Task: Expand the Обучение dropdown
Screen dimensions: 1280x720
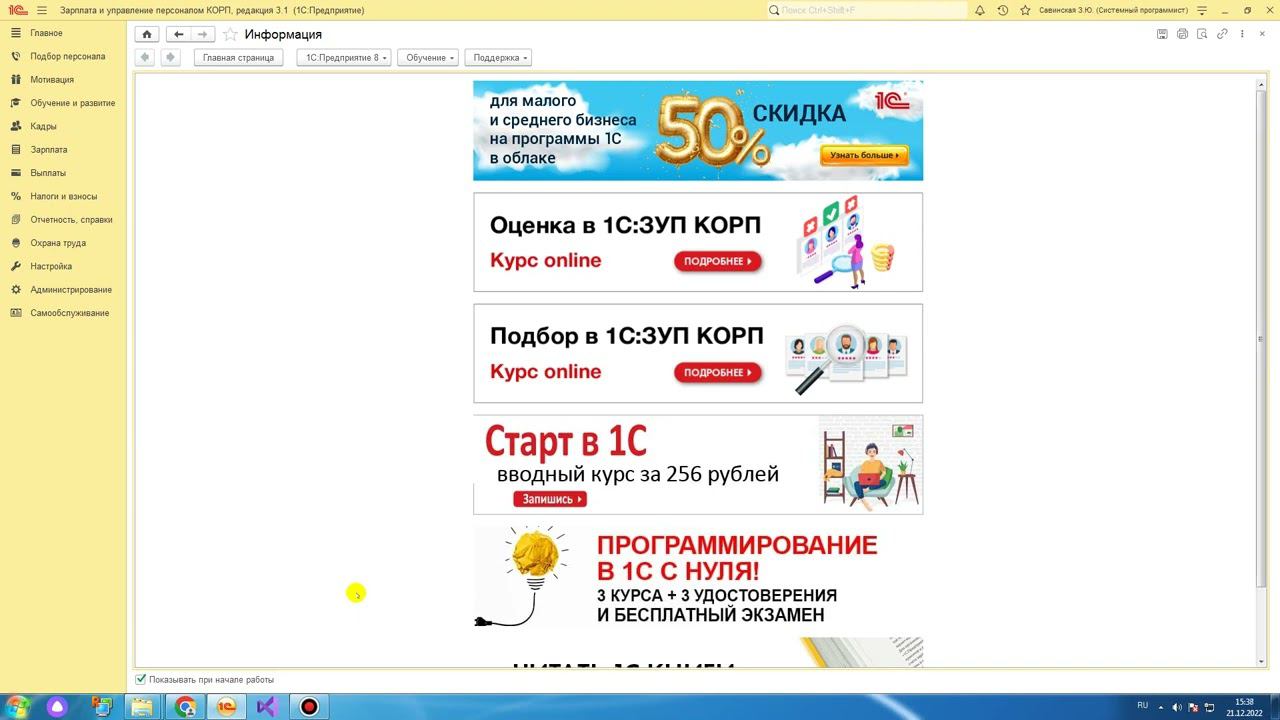Action: pos(428,58)
